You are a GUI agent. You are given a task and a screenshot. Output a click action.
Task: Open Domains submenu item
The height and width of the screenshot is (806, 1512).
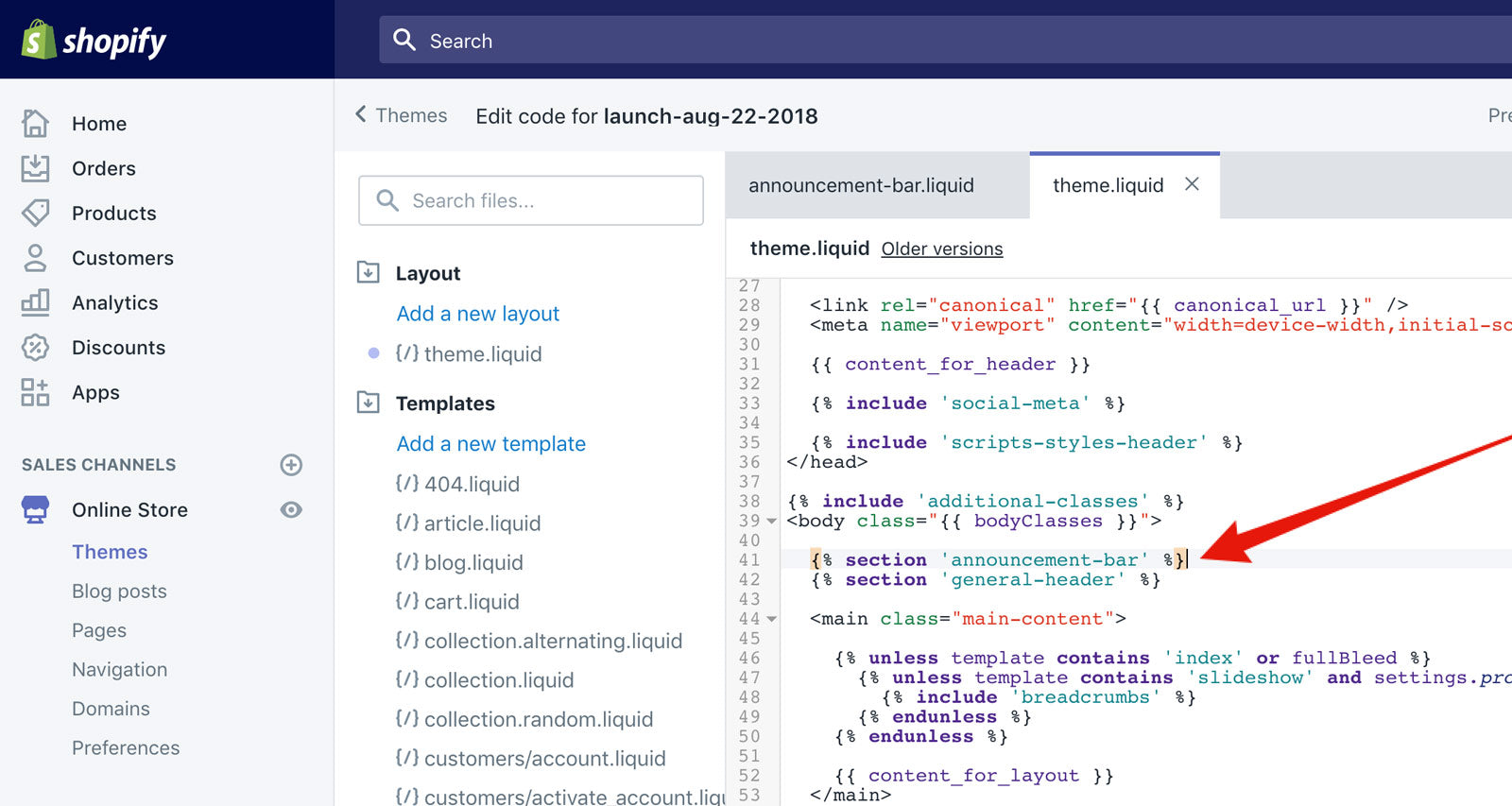[111, 709]
